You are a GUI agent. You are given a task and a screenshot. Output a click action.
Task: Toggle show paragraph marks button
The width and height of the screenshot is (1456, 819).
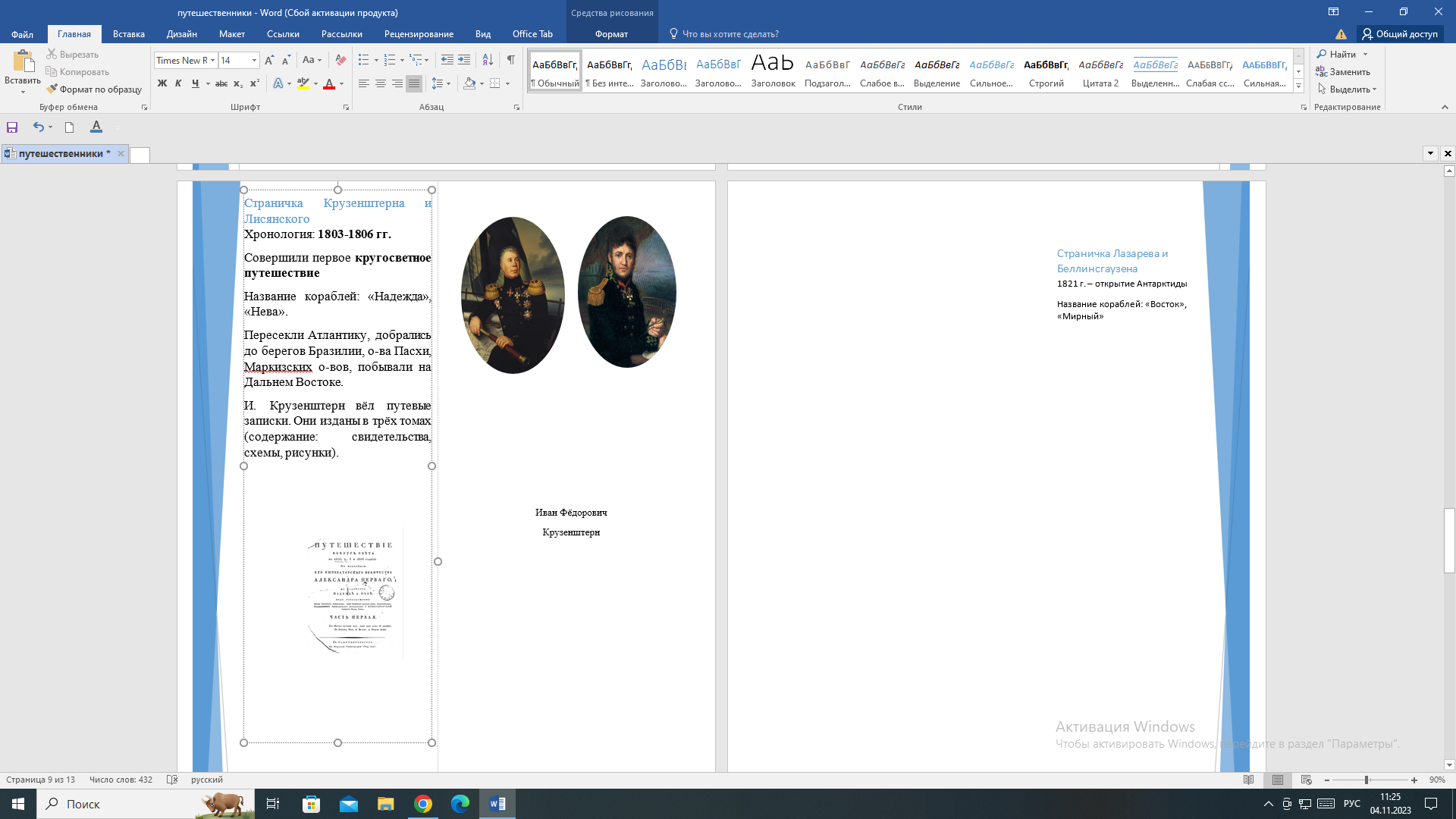tap(511, 60)
